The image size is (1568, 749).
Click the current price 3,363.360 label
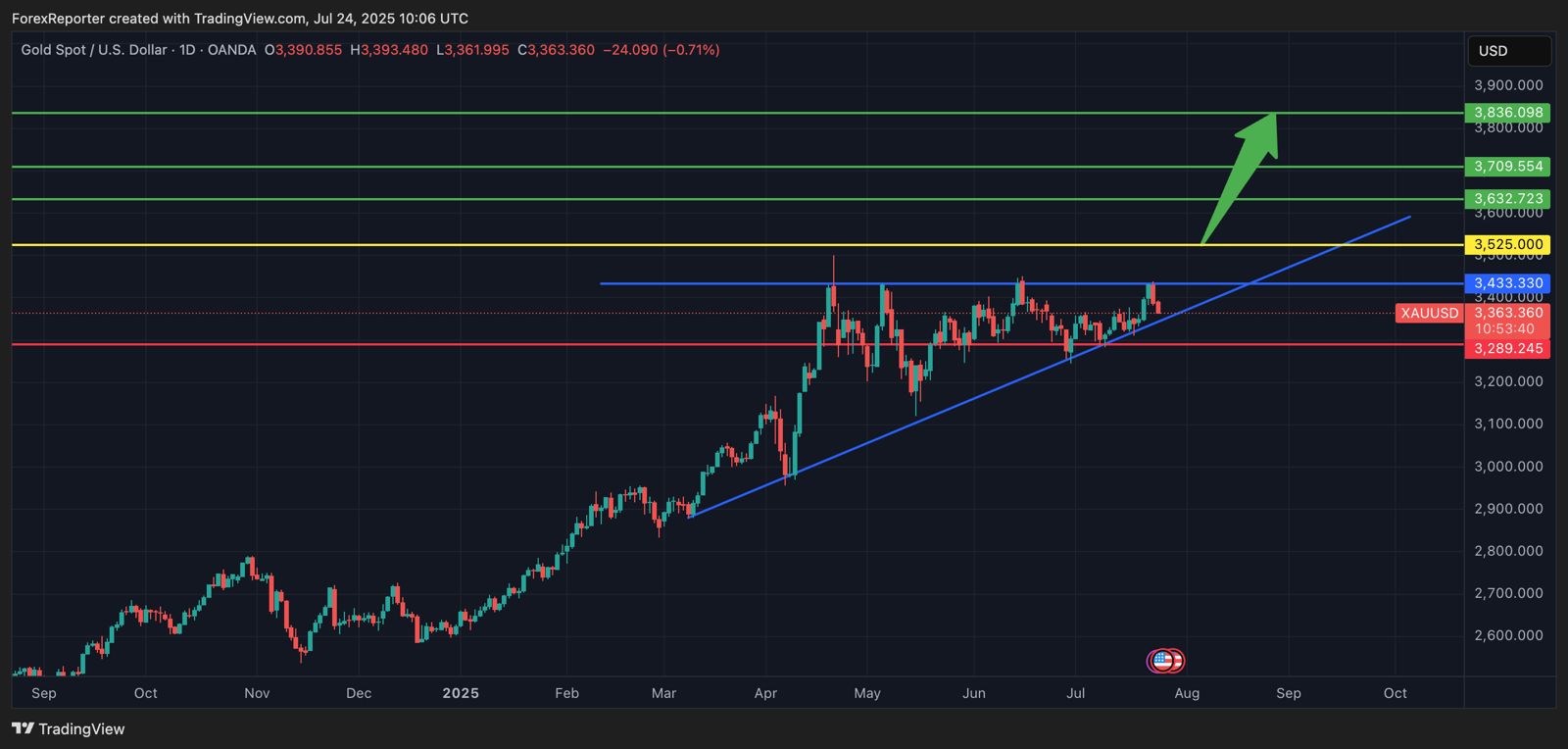tap(1507, 314)
